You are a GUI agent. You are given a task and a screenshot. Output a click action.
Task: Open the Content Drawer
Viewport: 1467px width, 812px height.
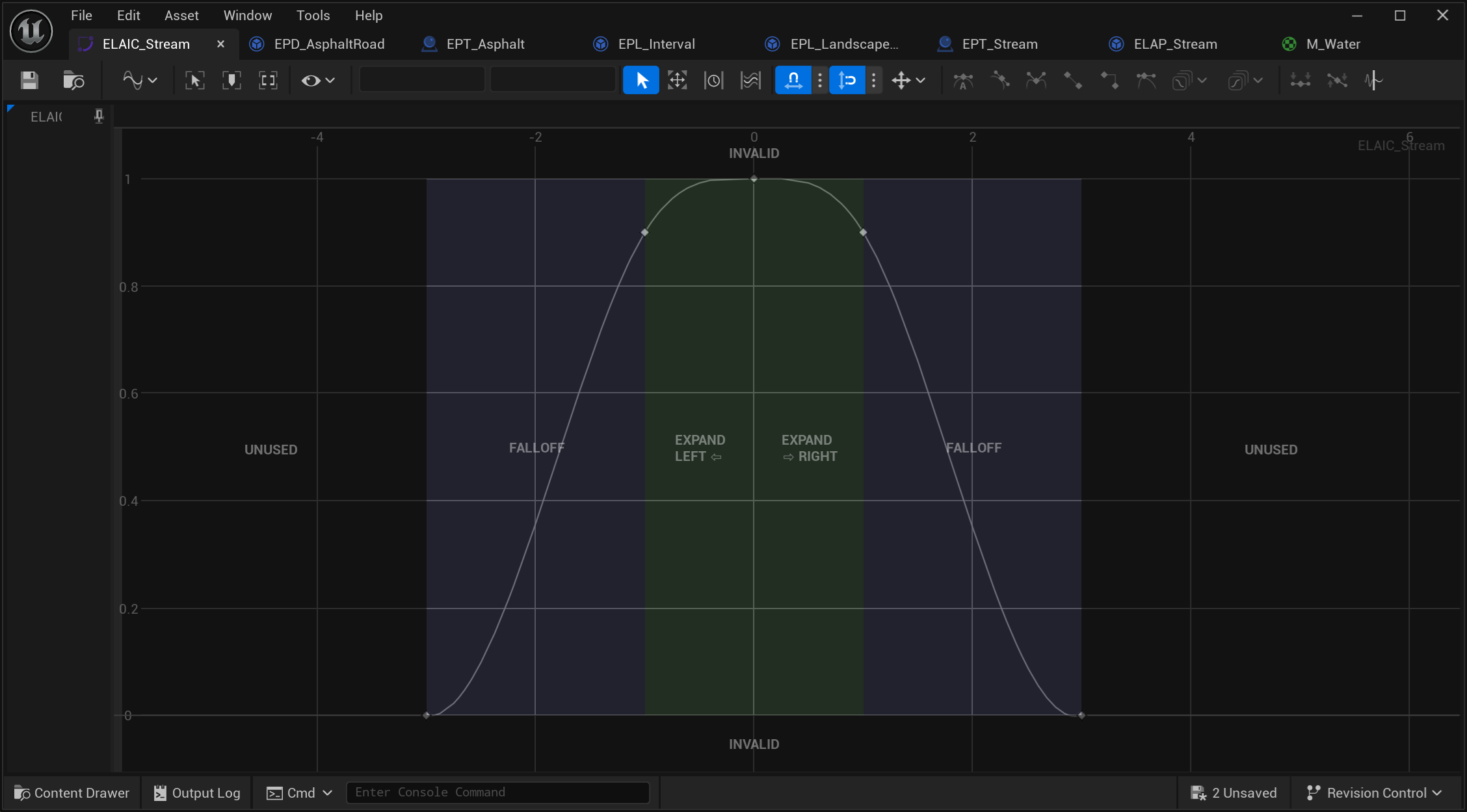pyautogui.click(x=72, y=792)
